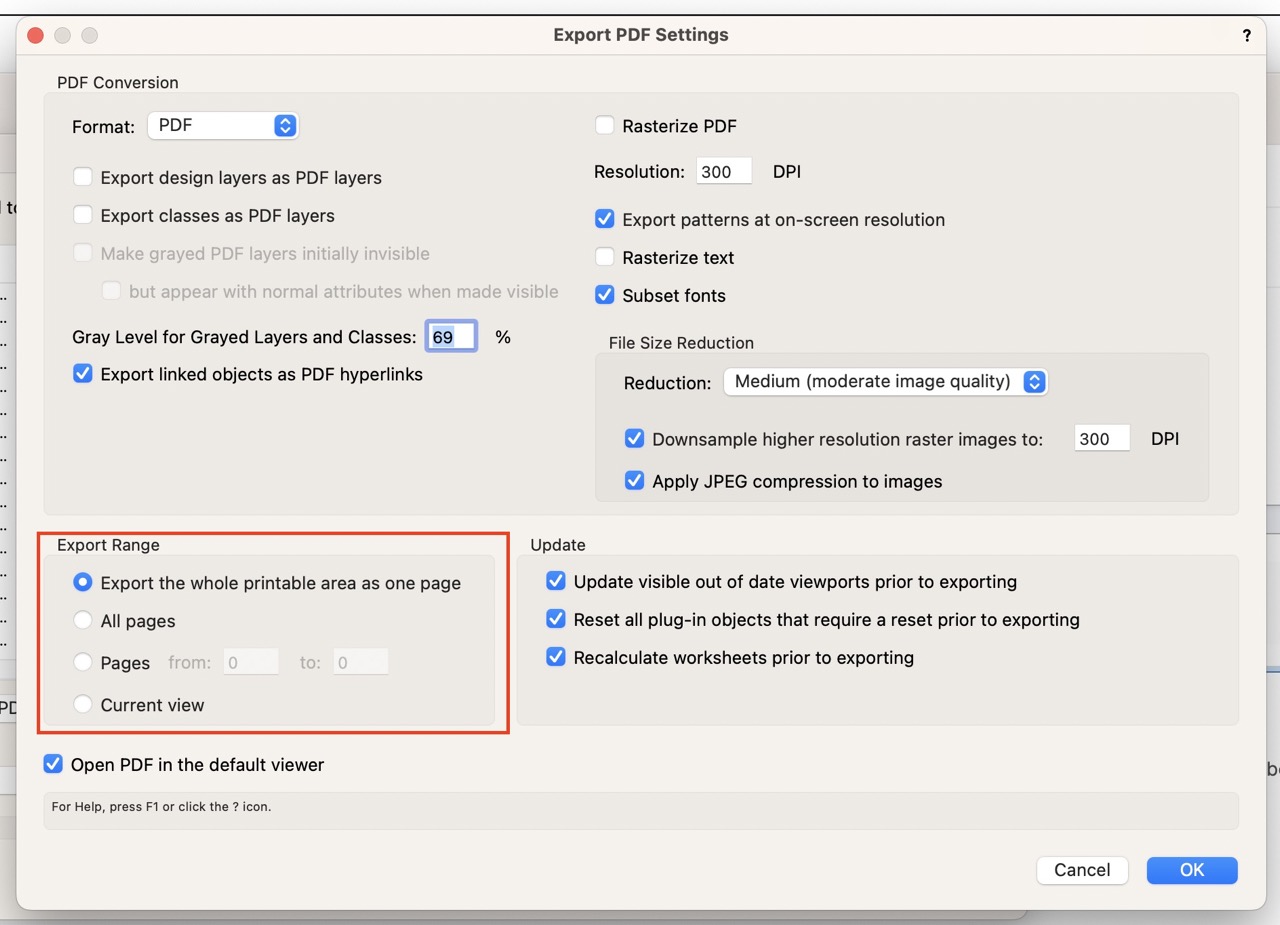Viewport: 1280px width, 925px height.
Task: Enable Export design layers as PDF layers
Action: pyautogui.click(x=83, y=178)
